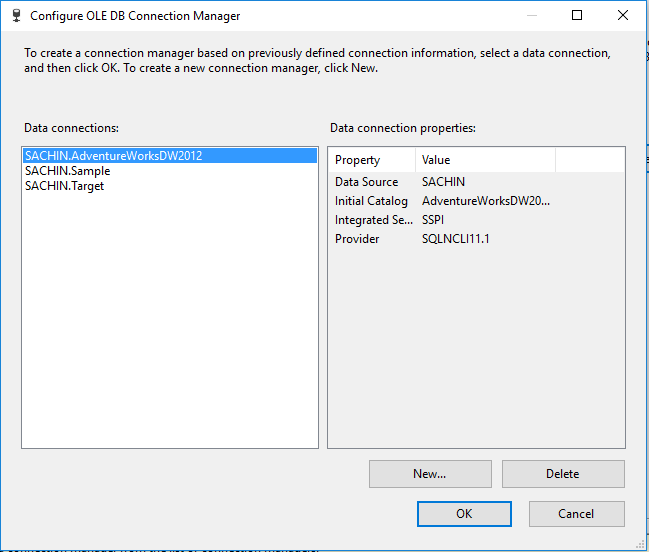Click the Value column header
649x552 pixels.
point(485,160)
